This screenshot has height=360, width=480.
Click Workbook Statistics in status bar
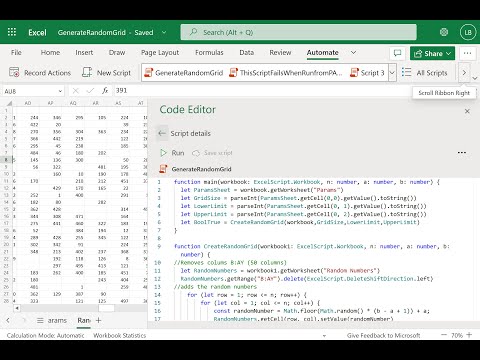click(120, 335)
